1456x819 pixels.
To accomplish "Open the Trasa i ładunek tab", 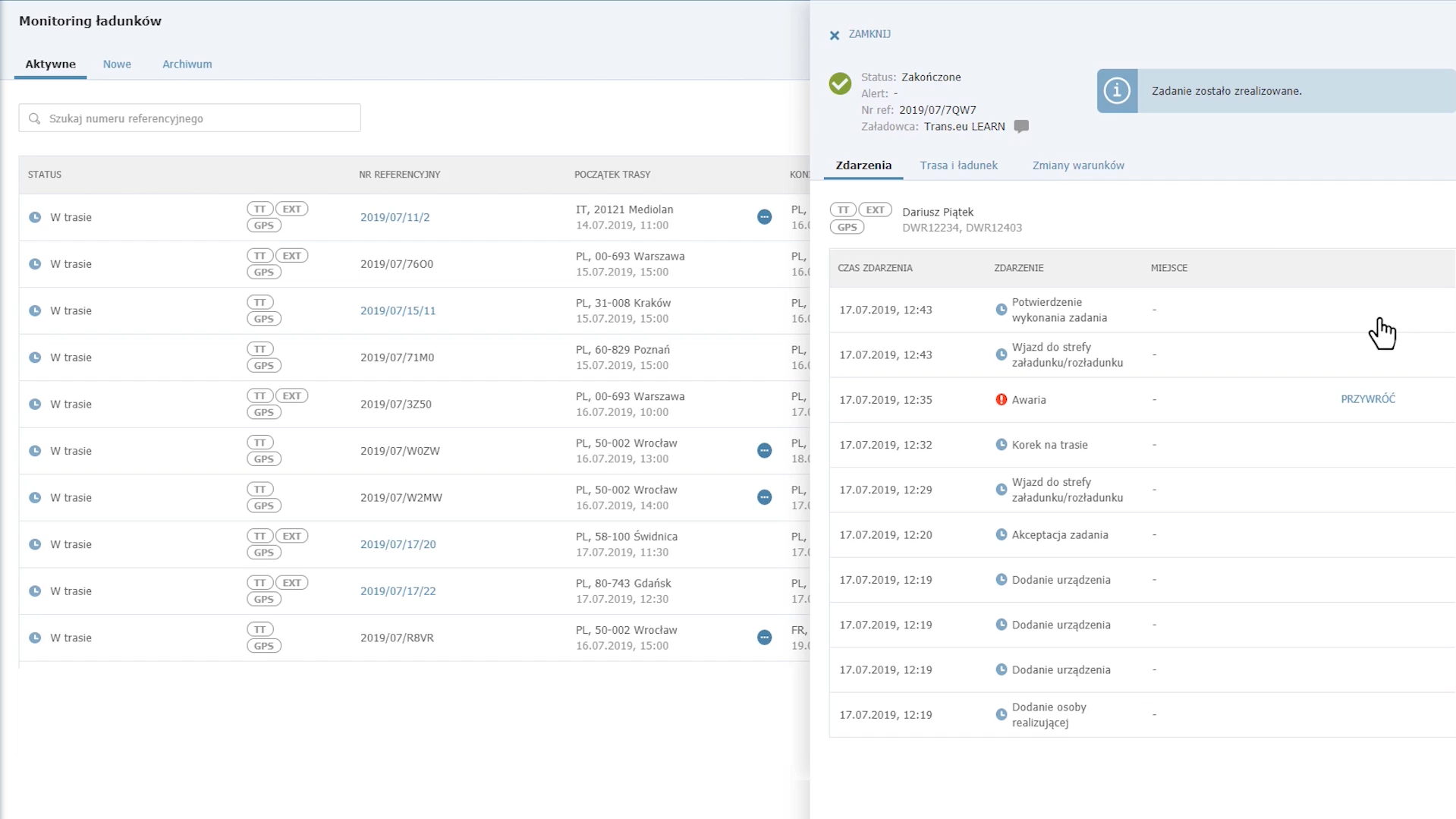I will coord(958,165).
